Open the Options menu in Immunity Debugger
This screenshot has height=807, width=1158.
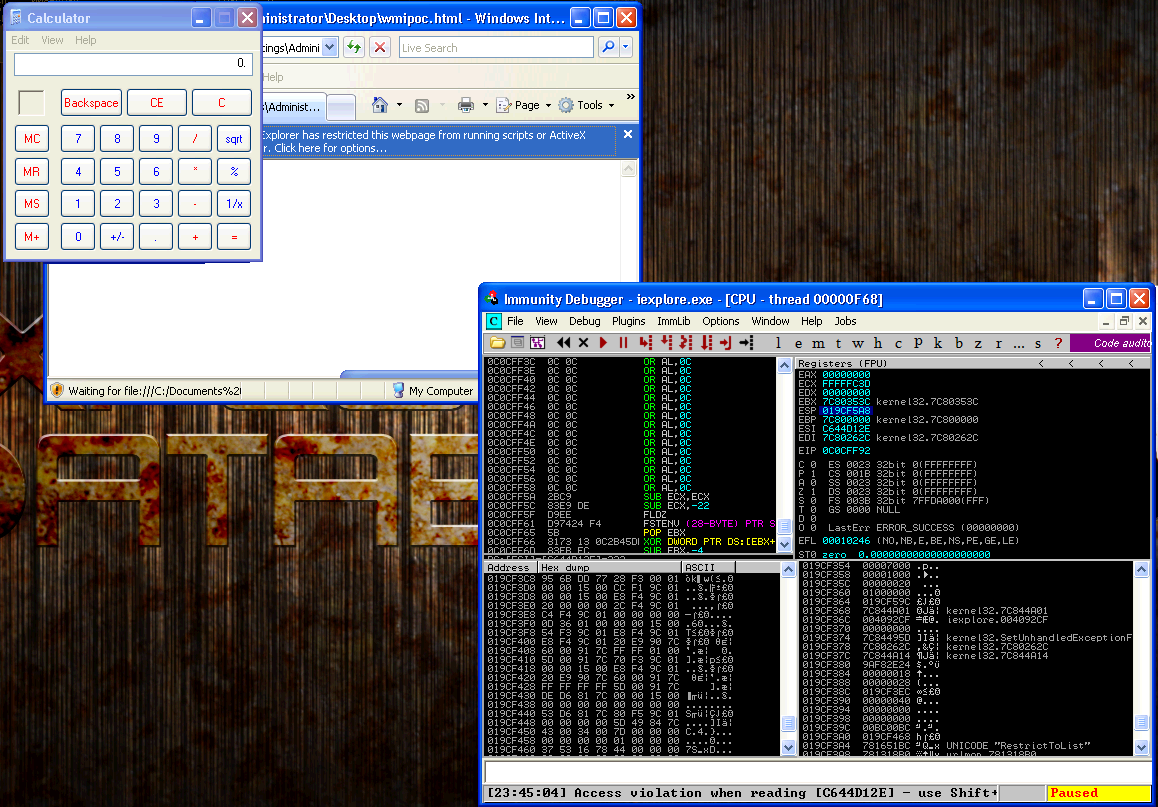721,321
